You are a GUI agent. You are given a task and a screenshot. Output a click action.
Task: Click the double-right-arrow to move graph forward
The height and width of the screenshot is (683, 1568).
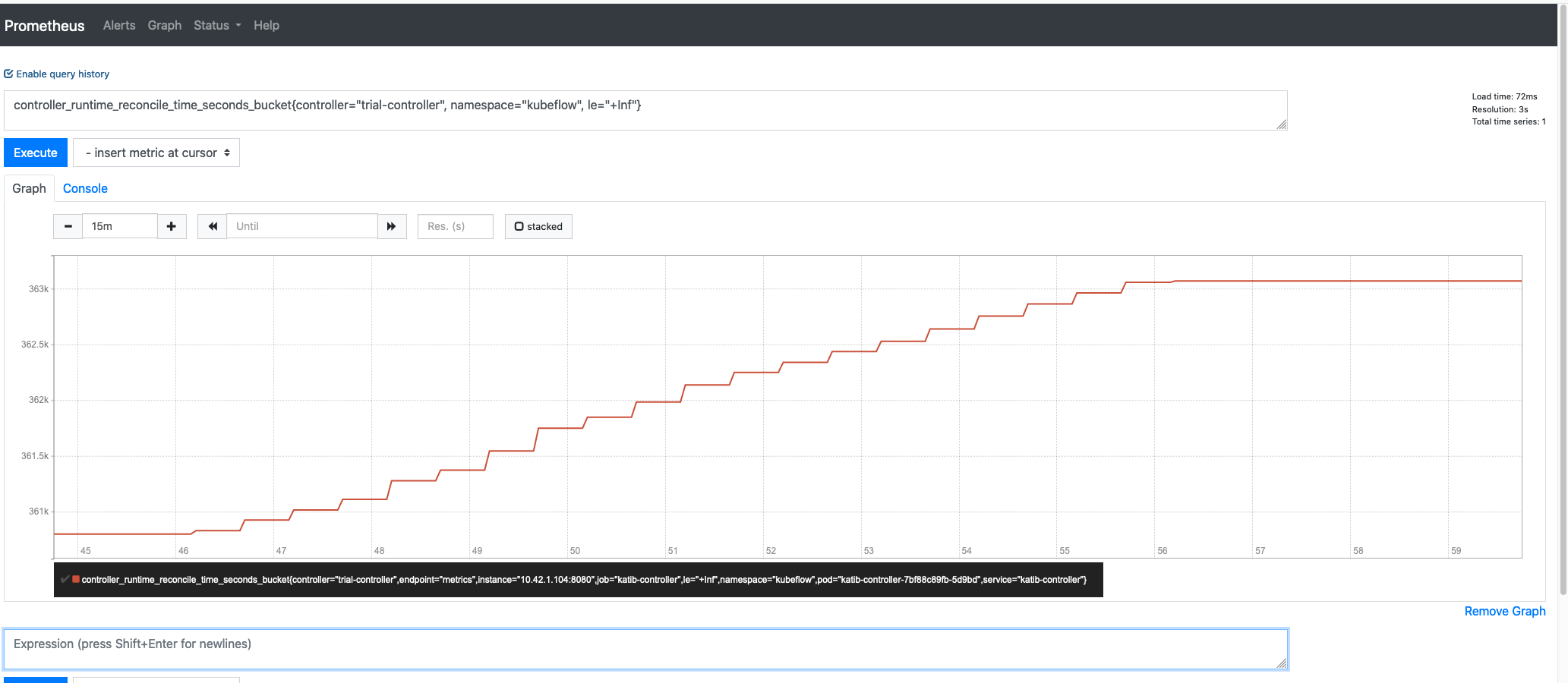click(x=392, y=225)
